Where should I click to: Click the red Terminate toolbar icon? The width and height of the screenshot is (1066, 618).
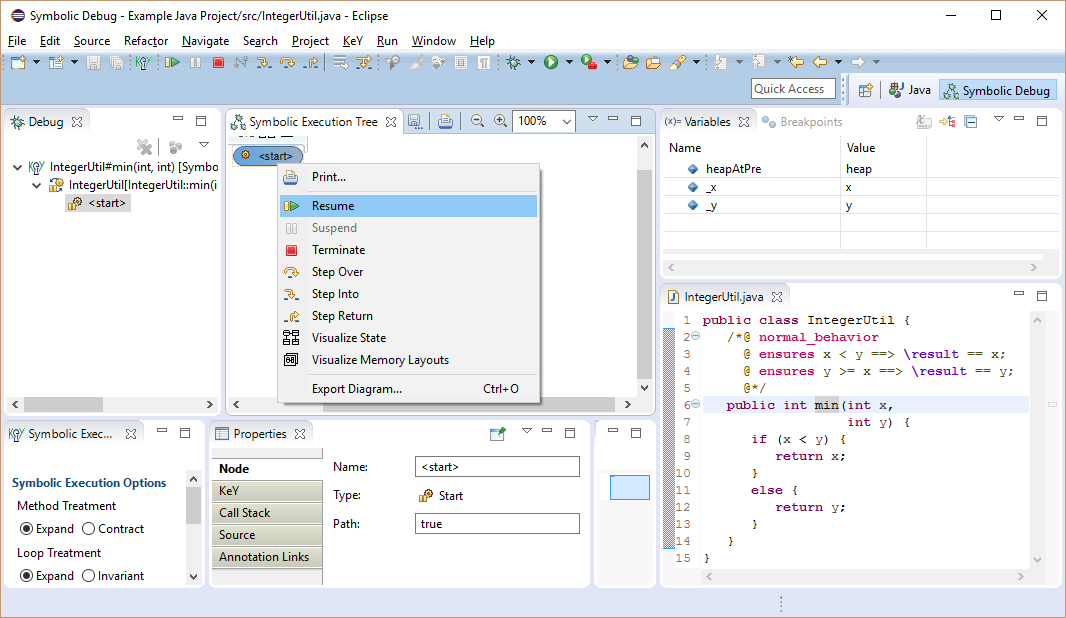coord(218,63)
